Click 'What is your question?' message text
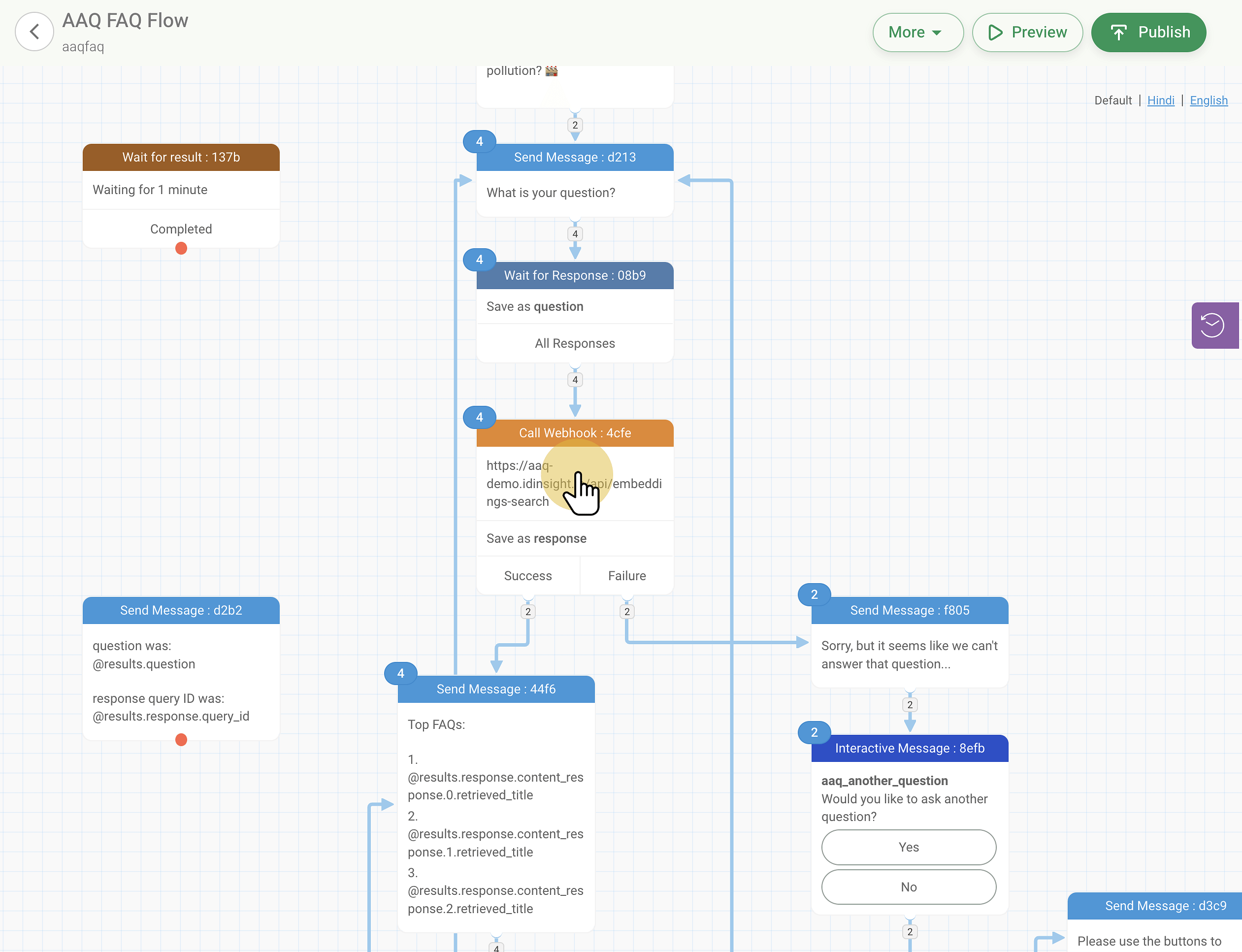This screenshot has height=952, width=1242. [x=551, y=193]
